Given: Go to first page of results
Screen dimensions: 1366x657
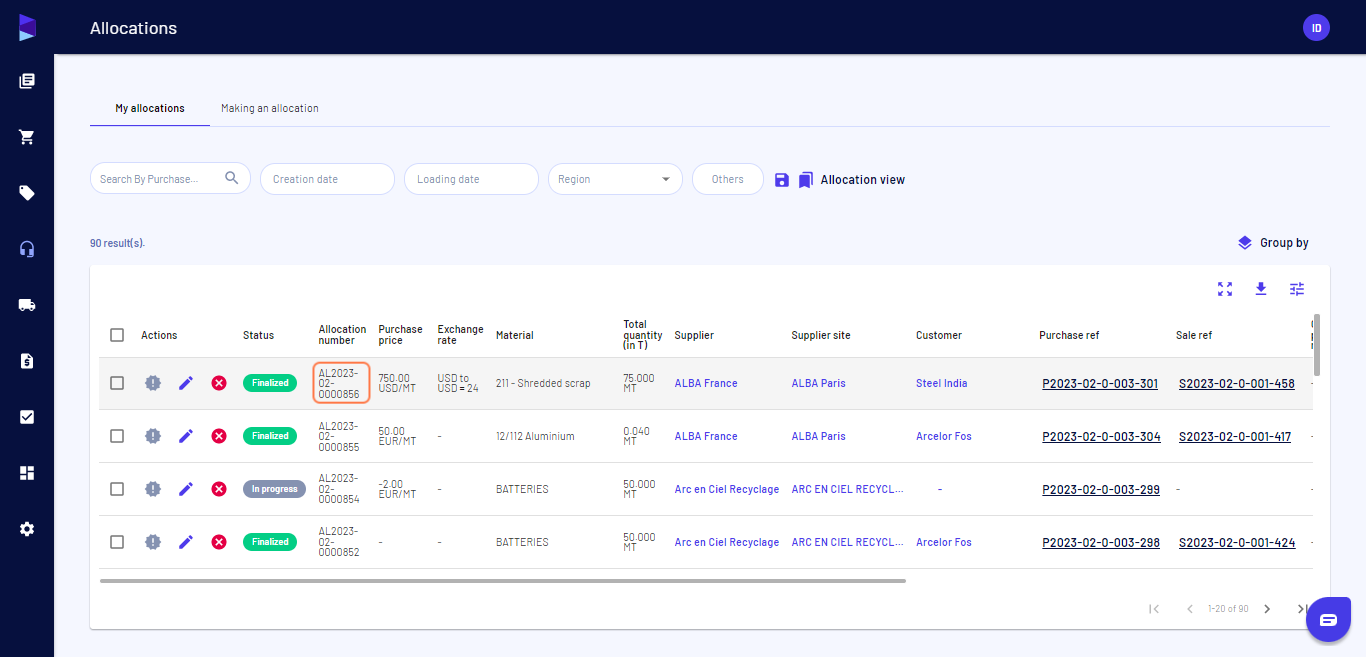Looking at the screenshot, I should pyautogui.click(x=1154, y=609).
